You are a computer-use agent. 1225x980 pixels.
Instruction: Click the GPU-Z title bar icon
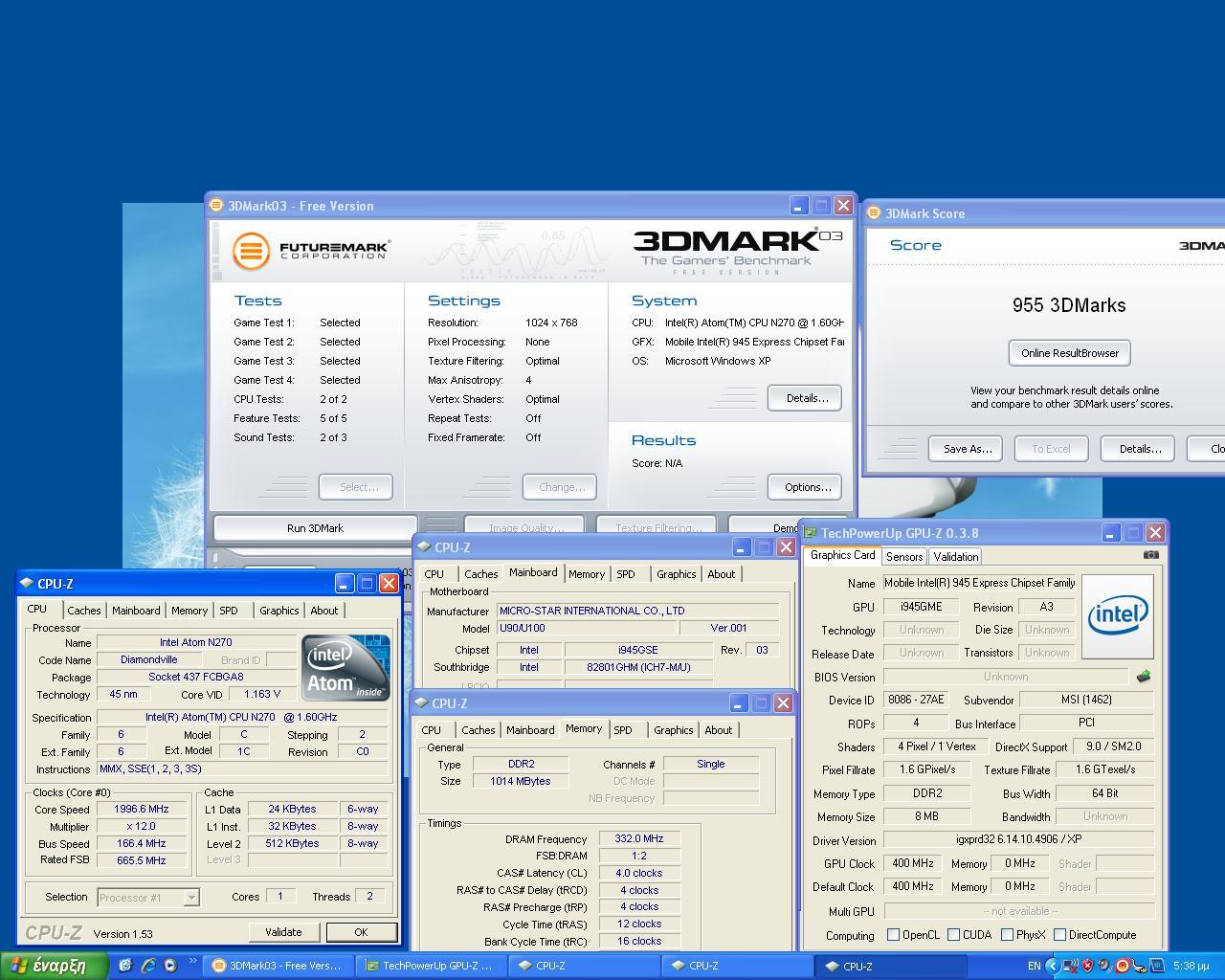(x=811, y=533)
